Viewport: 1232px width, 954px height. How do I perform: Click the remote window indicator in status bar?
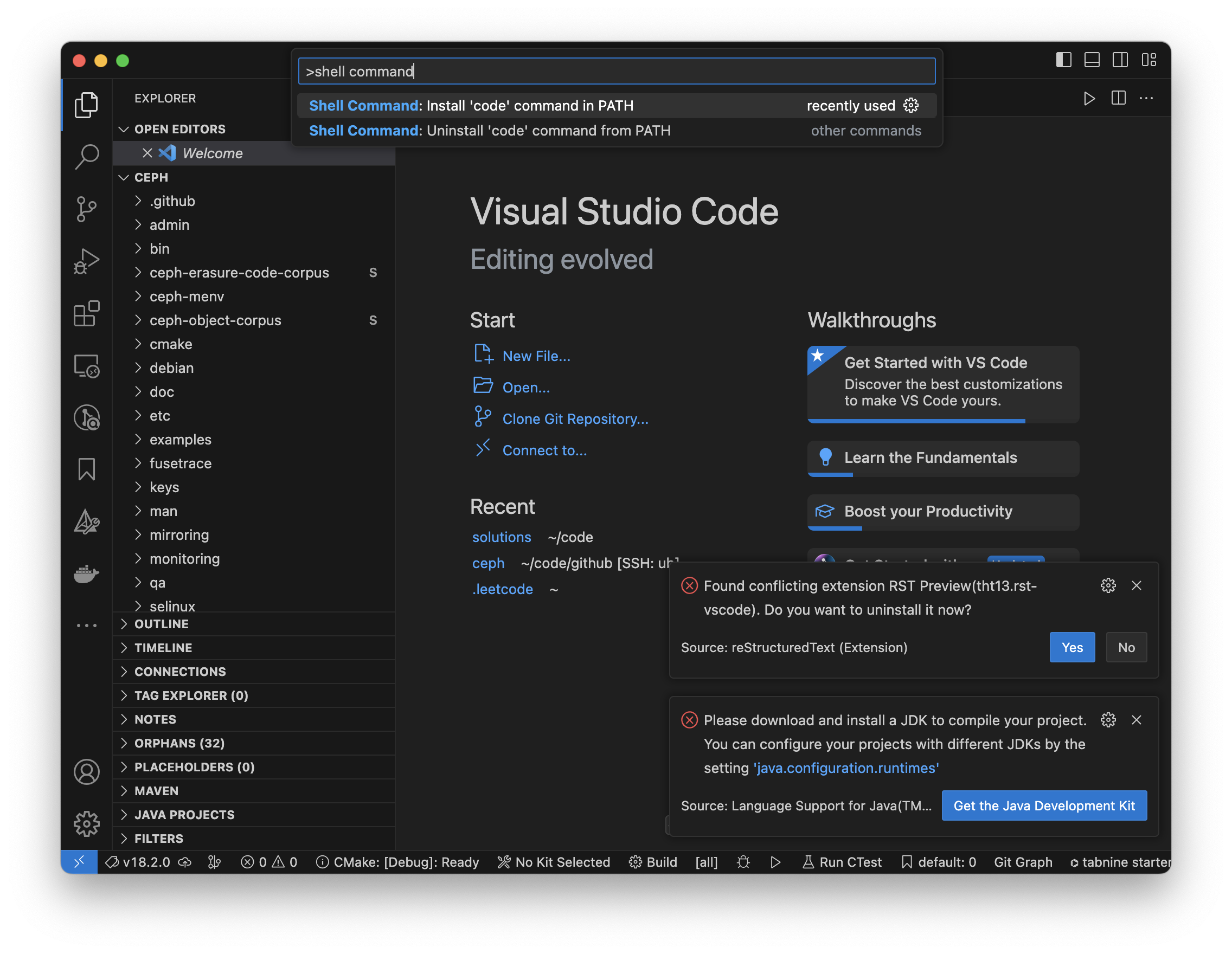coord(79,861)
